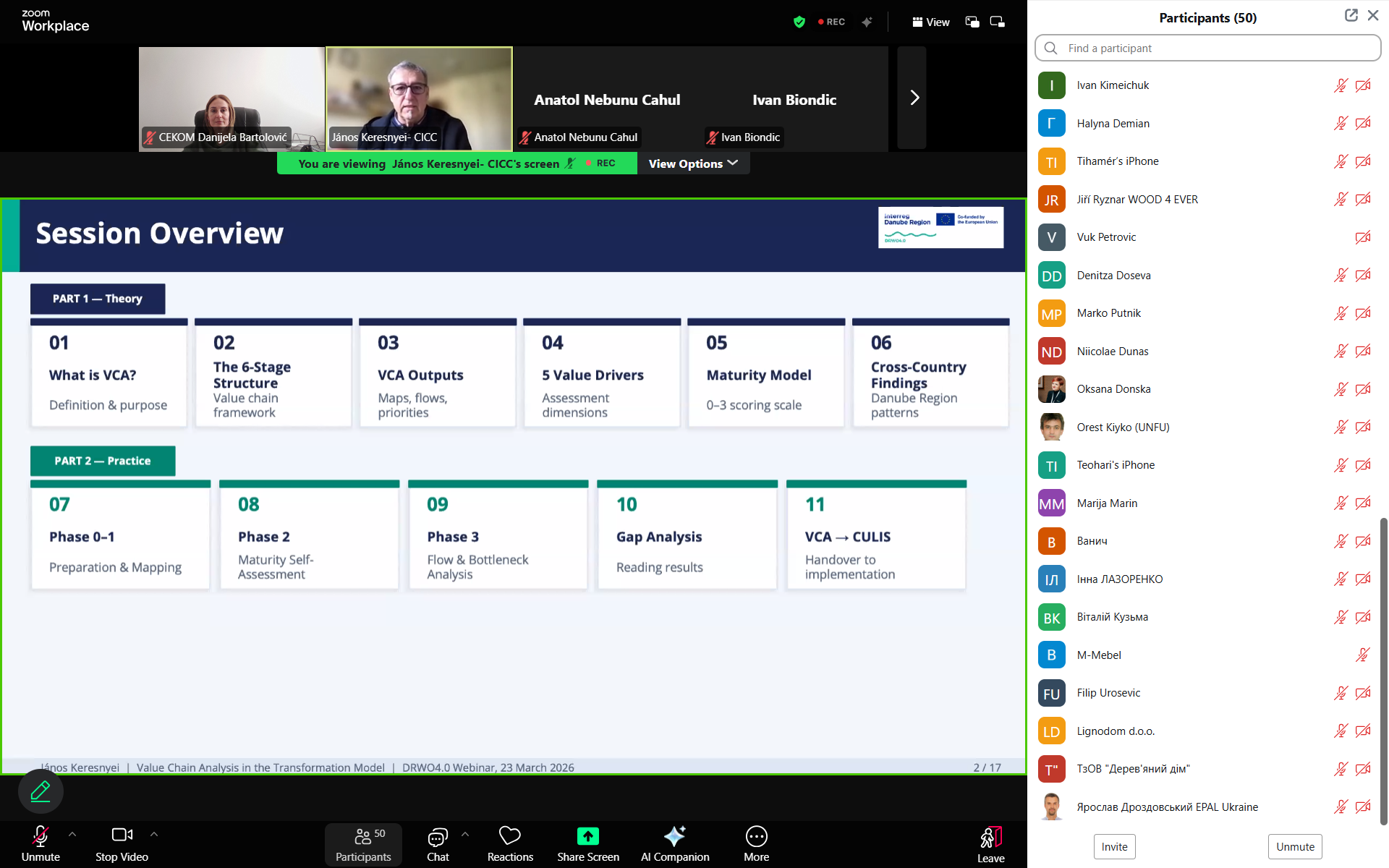This screenshot has height=868, width=1389.
Task: Click the AI Companion sparkle icon
Action: pyautogui.click(x=674, y=836)
